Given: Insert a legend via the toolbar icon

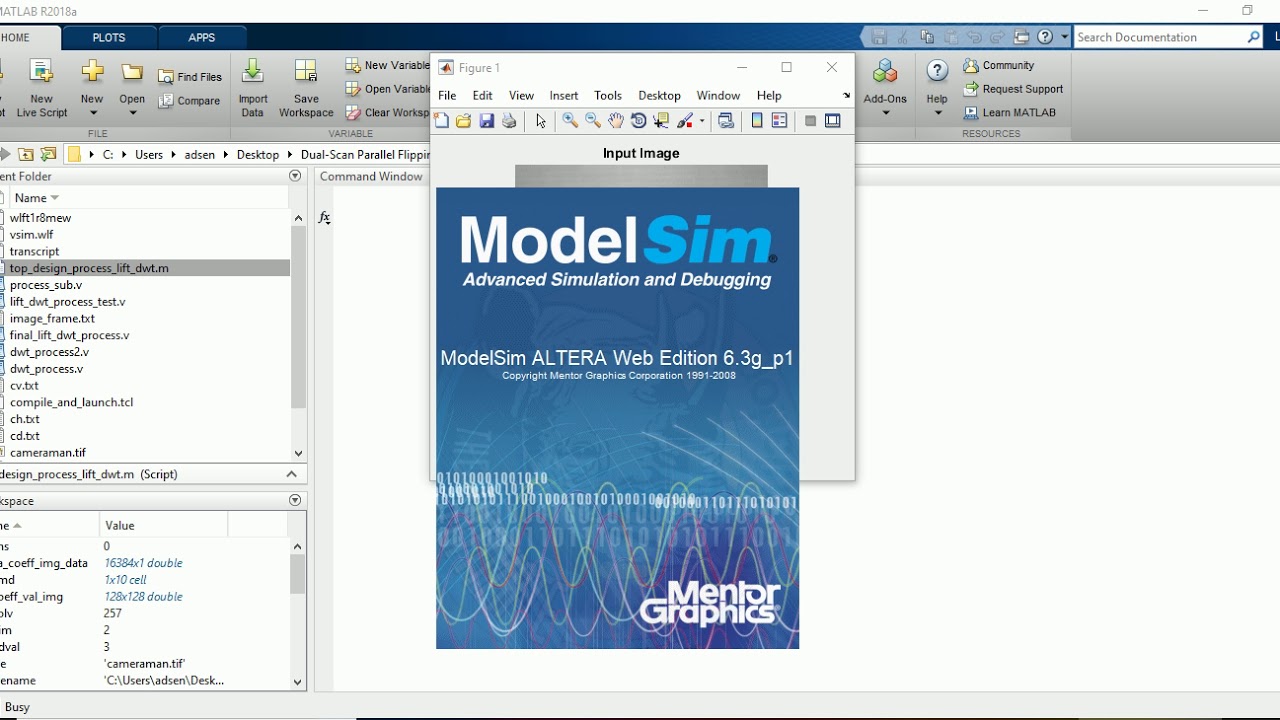Looking at the screenshot, I should [780, 121].
